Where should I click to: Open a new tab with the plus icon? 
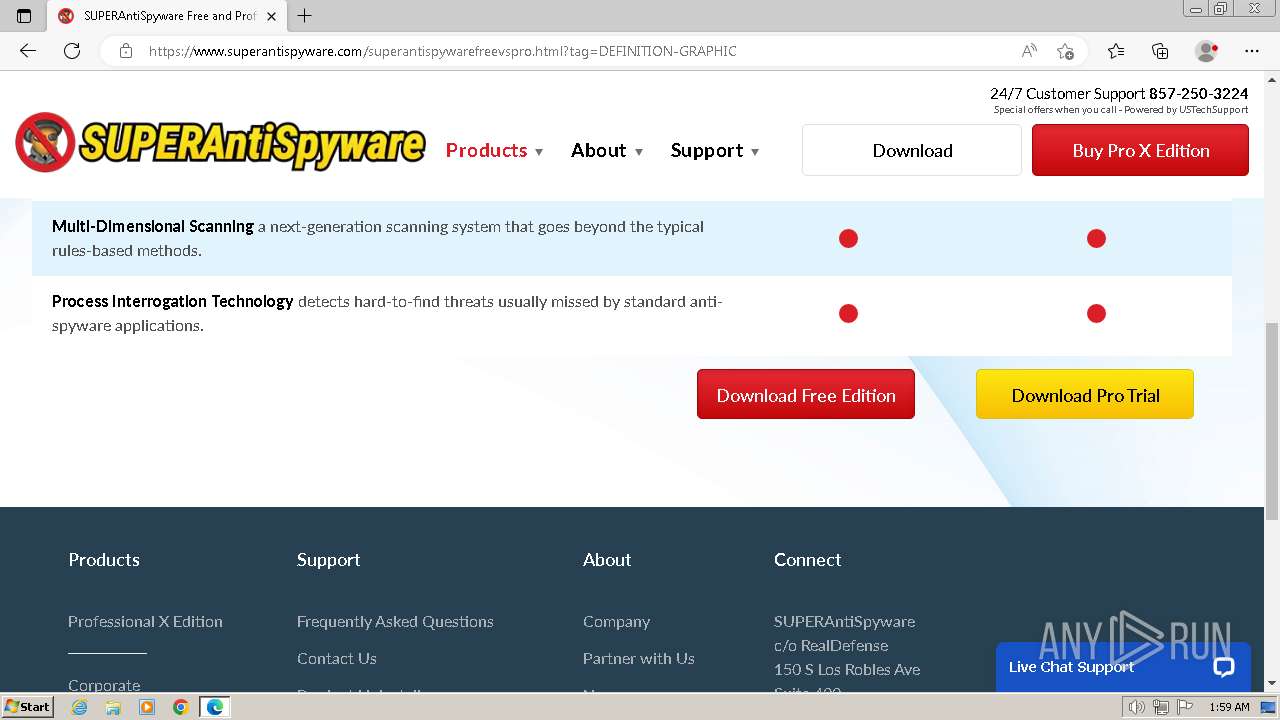pos(305,16)
